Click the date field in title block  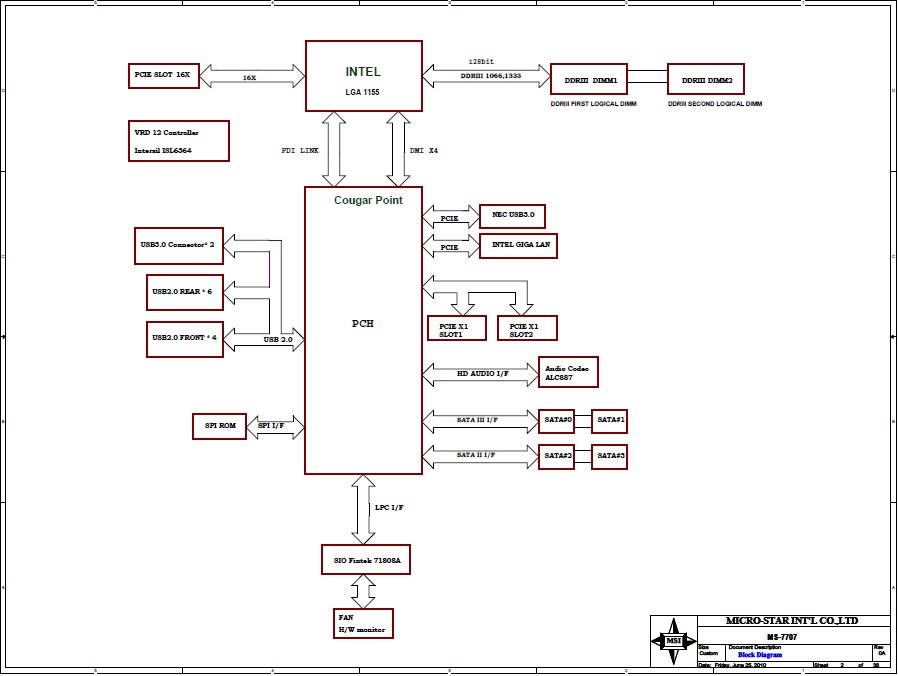pos(732,665)
